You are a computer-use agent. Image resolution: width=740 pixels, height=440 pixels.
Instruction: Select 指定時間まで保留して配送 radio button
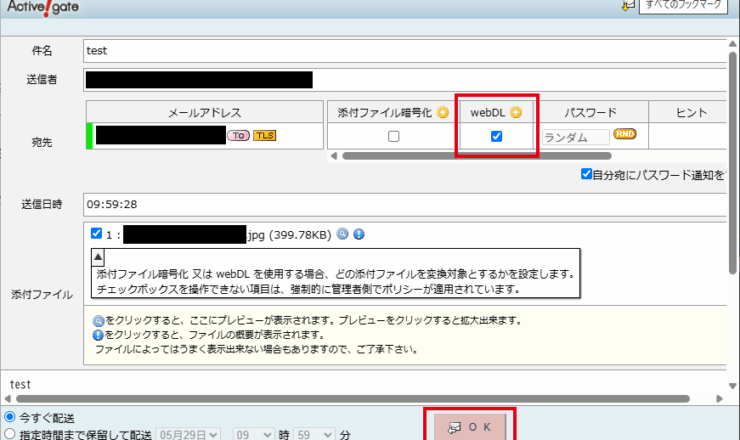[10, 433]
